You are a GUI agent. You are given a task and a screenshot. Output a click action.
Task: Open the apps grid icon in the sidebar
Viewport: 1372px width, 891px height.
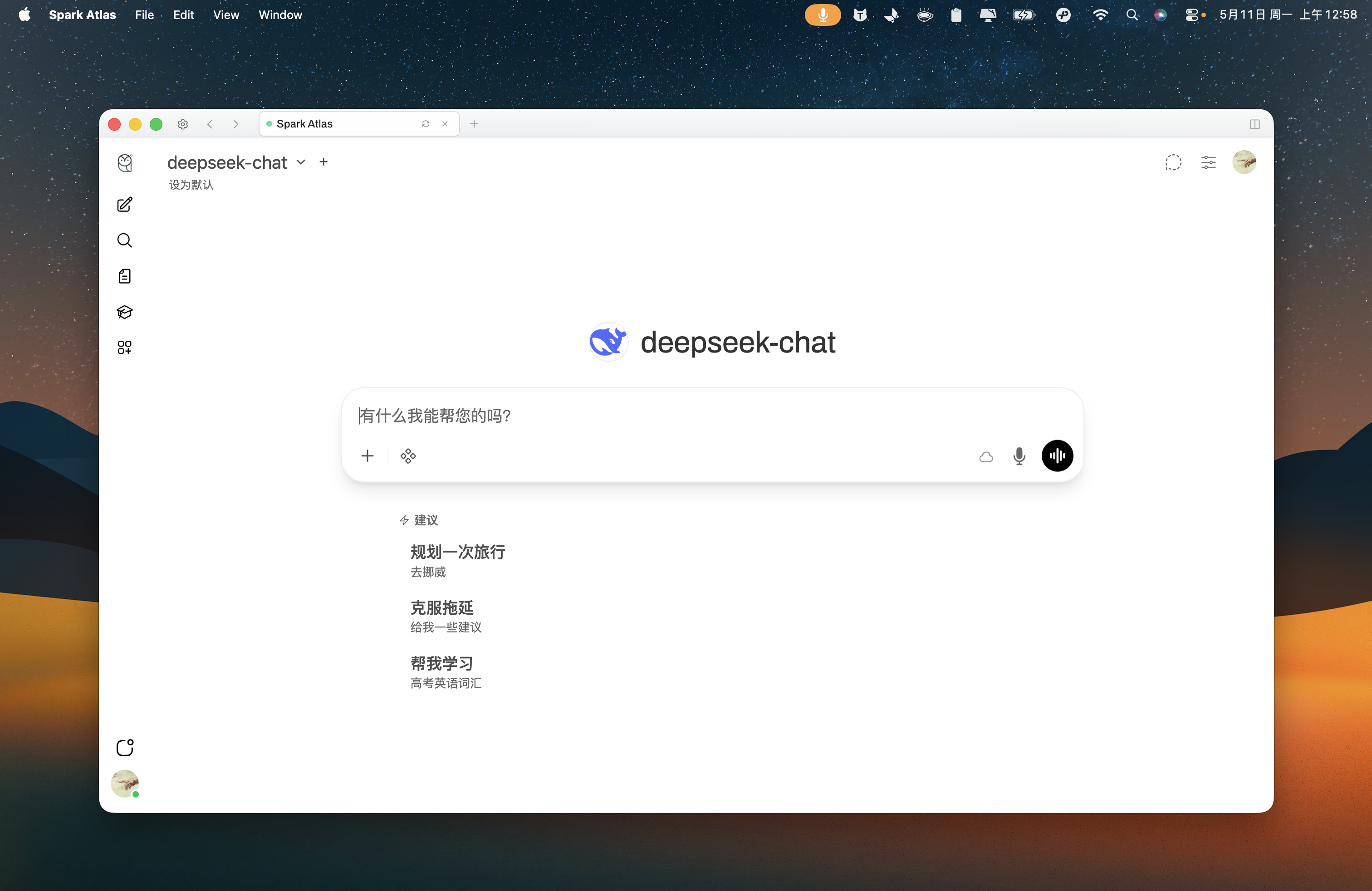(124, 348)
